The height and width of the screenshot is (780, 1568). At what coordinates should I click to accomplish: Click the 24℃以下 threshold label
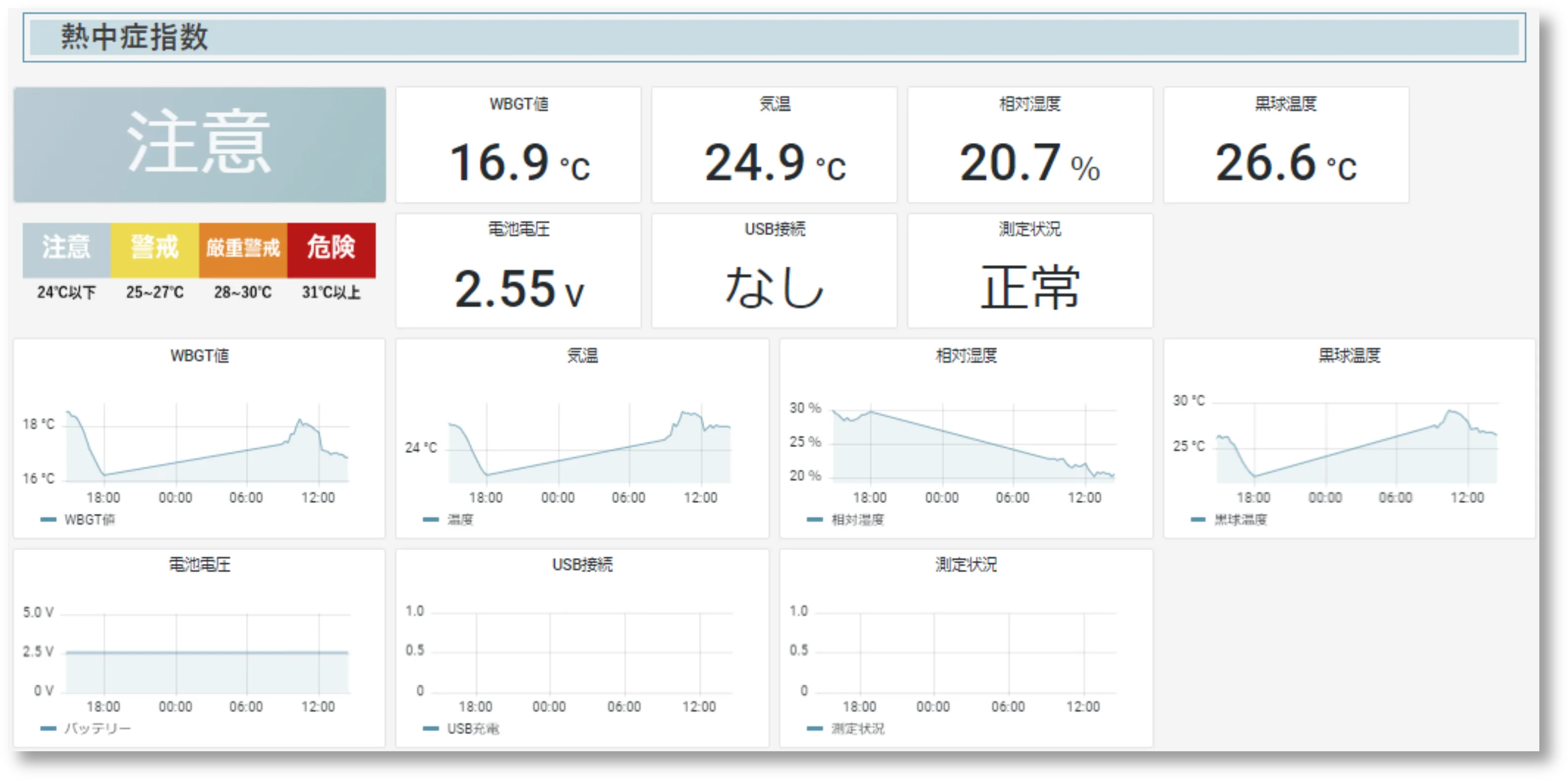pos(66,293)
